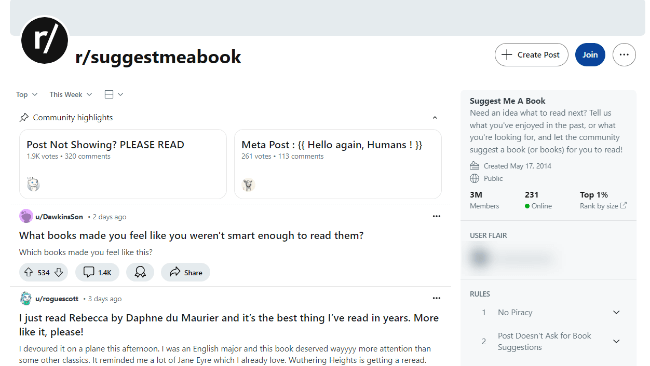Click the u/DawkinsSon user avatar
650x366 pixels.
coord(26,216)
